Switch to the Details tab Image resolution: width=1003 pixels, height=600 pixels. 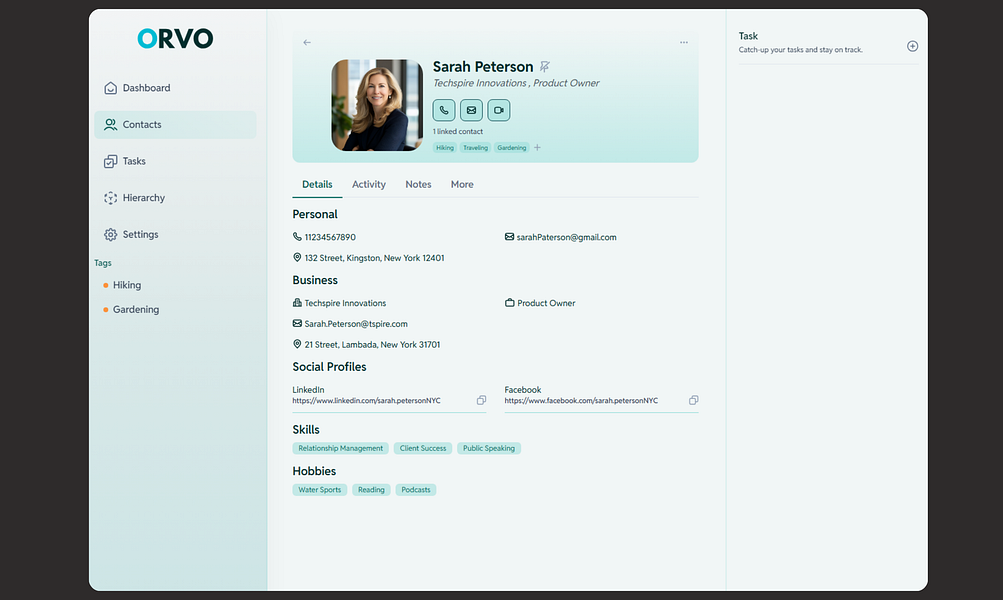(317, 184)
